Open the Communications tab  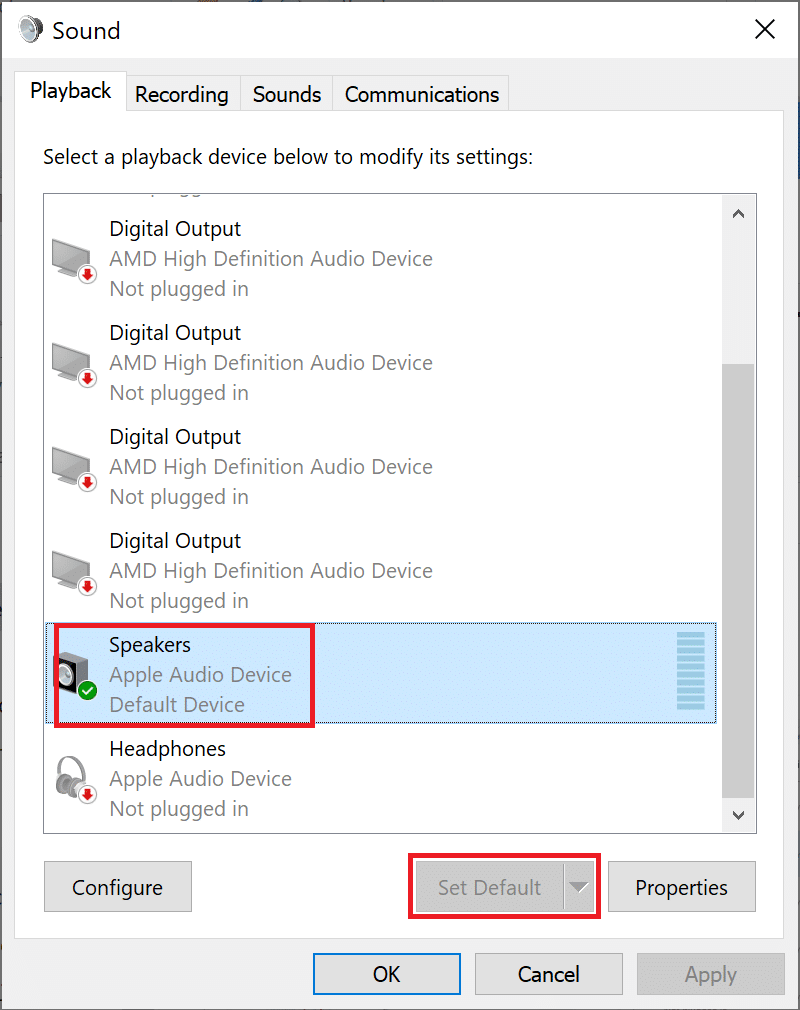pyautogui.click(x=420, y=93)
